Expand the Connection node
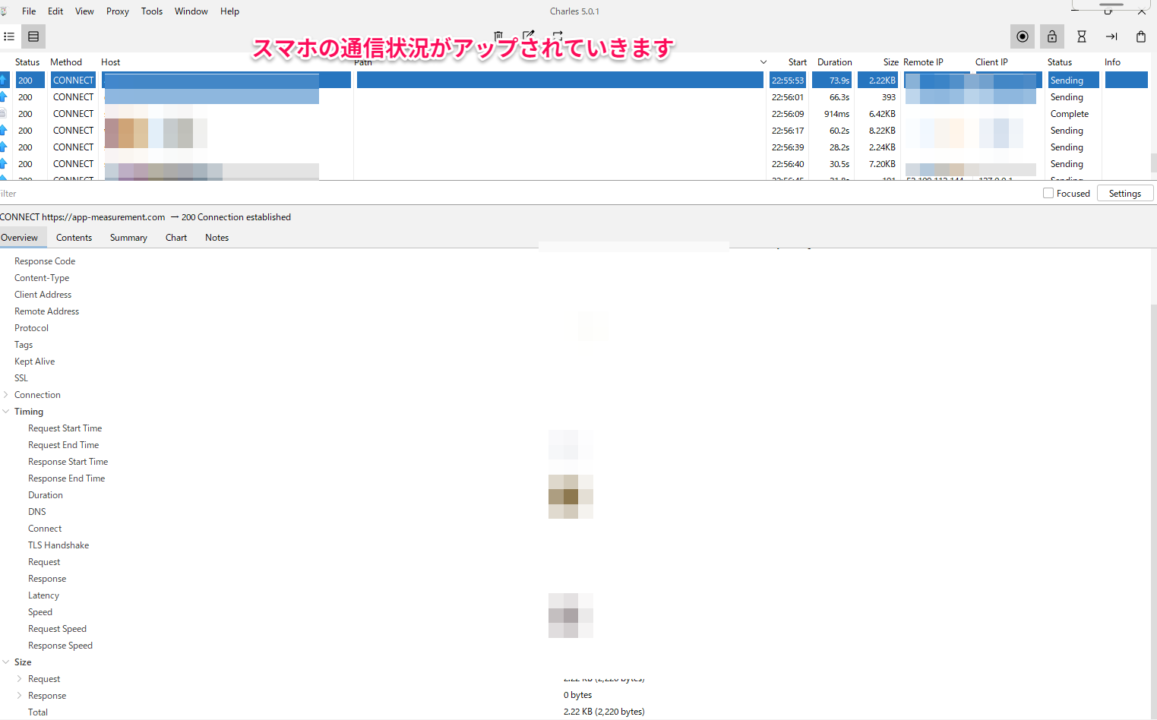 click(x=6, y=395)
